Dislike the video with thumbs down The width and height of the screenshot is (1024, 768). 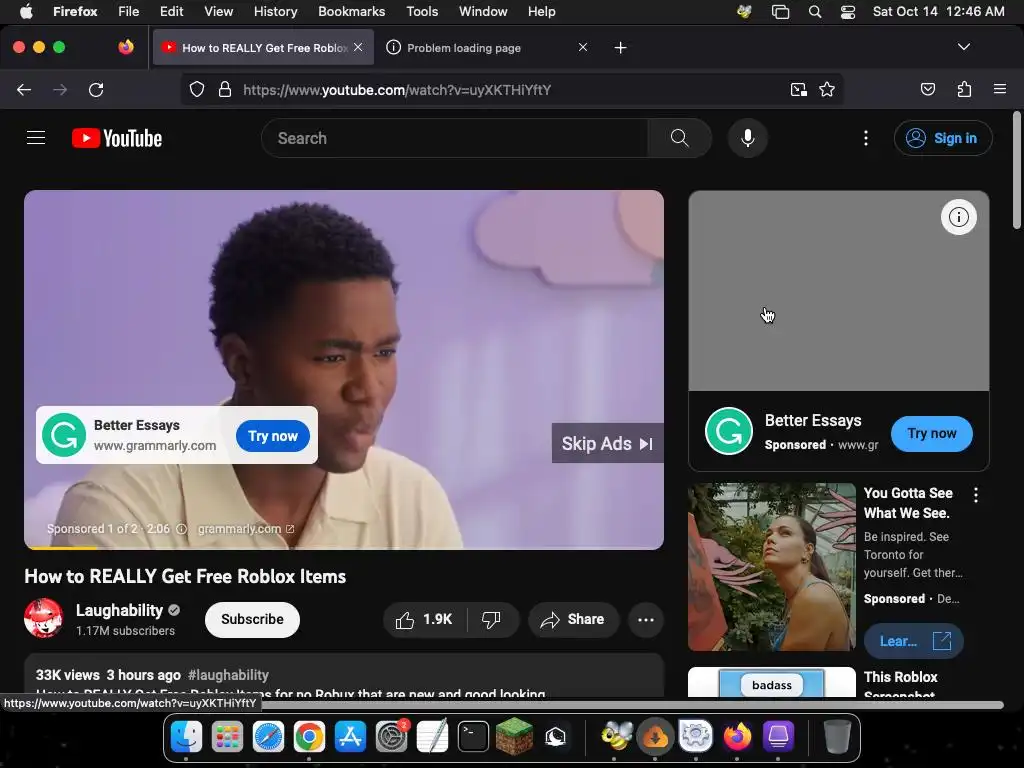491,620
